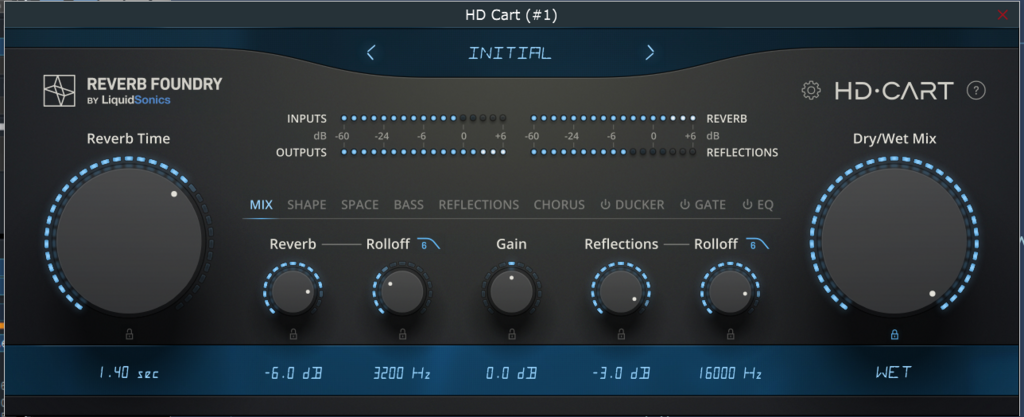This screenshot has height=417, width=1024.
Task: Click the Reverb Rolloff knob
Action: point(402,291)
